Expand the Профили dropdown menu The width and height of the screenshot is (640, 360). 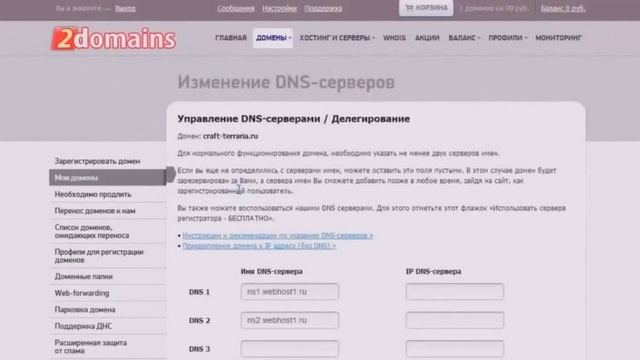coord(507,38)
